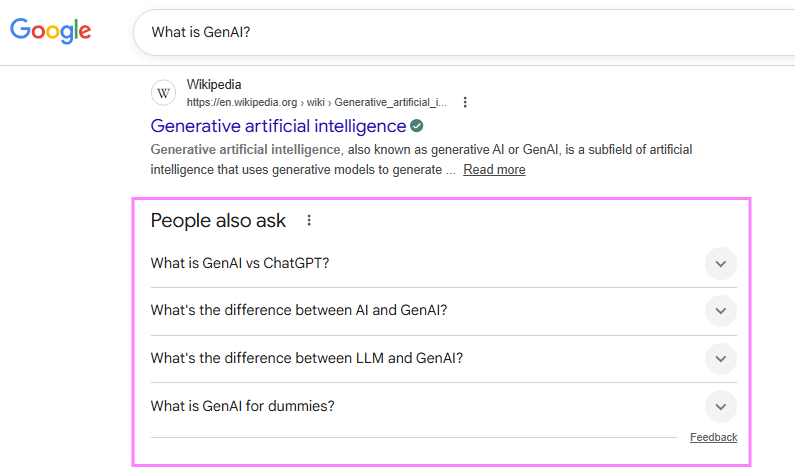Click the question text What is GenAI vs ChatGPT?
Viewport: 795px width, 469px height.
(x=240, y=263)
